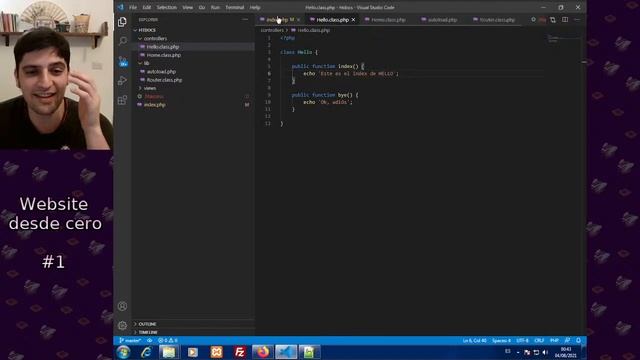Click the master branch indicator in status bar
Screen dimensions: 640x360
(130, 340)
